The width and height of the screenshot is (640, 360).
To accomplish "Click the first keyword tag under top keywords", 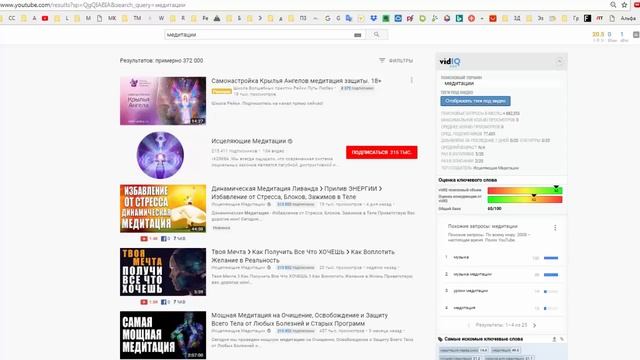I will pyautogui.click(x=463, y=350).
